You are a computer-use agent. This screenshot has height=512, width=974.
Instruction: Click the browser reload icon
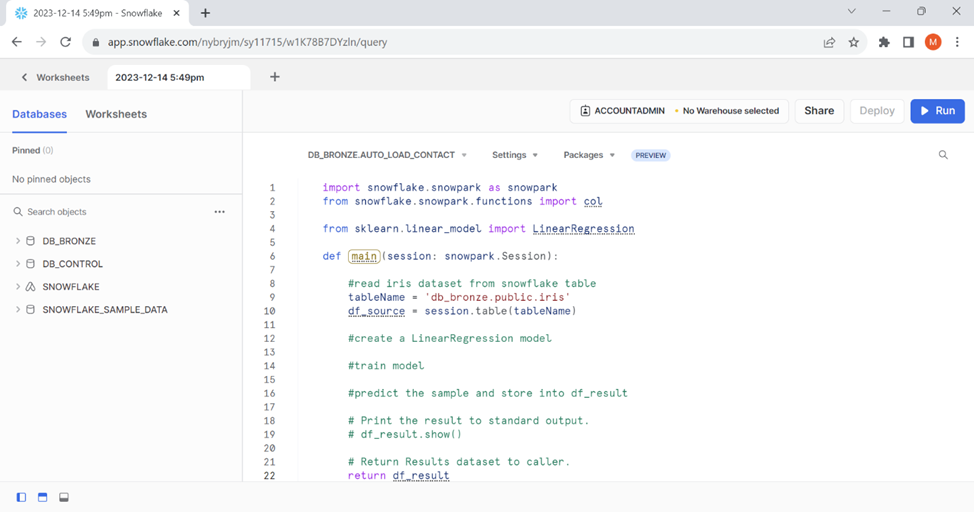coord(65,42)
